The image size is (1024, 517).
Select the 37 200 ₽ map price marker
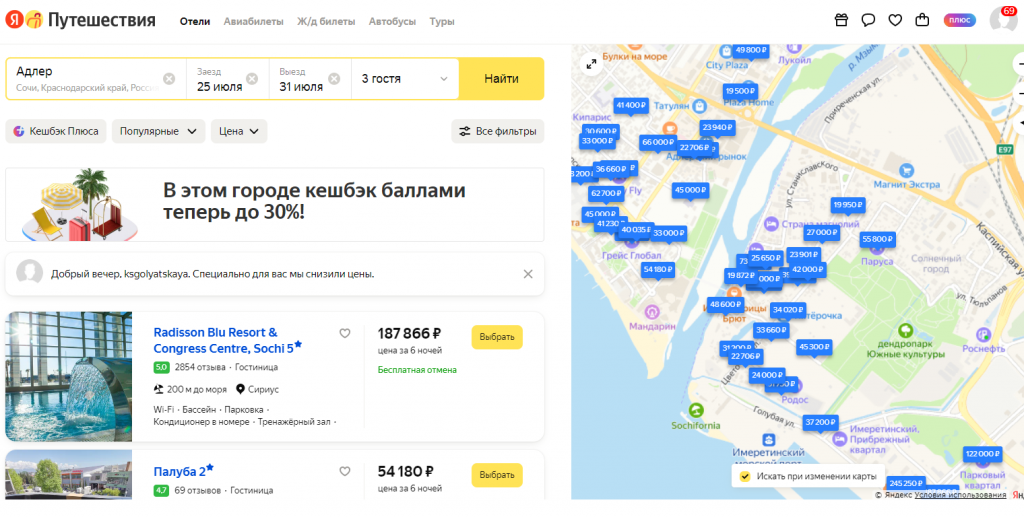[820, 422]
